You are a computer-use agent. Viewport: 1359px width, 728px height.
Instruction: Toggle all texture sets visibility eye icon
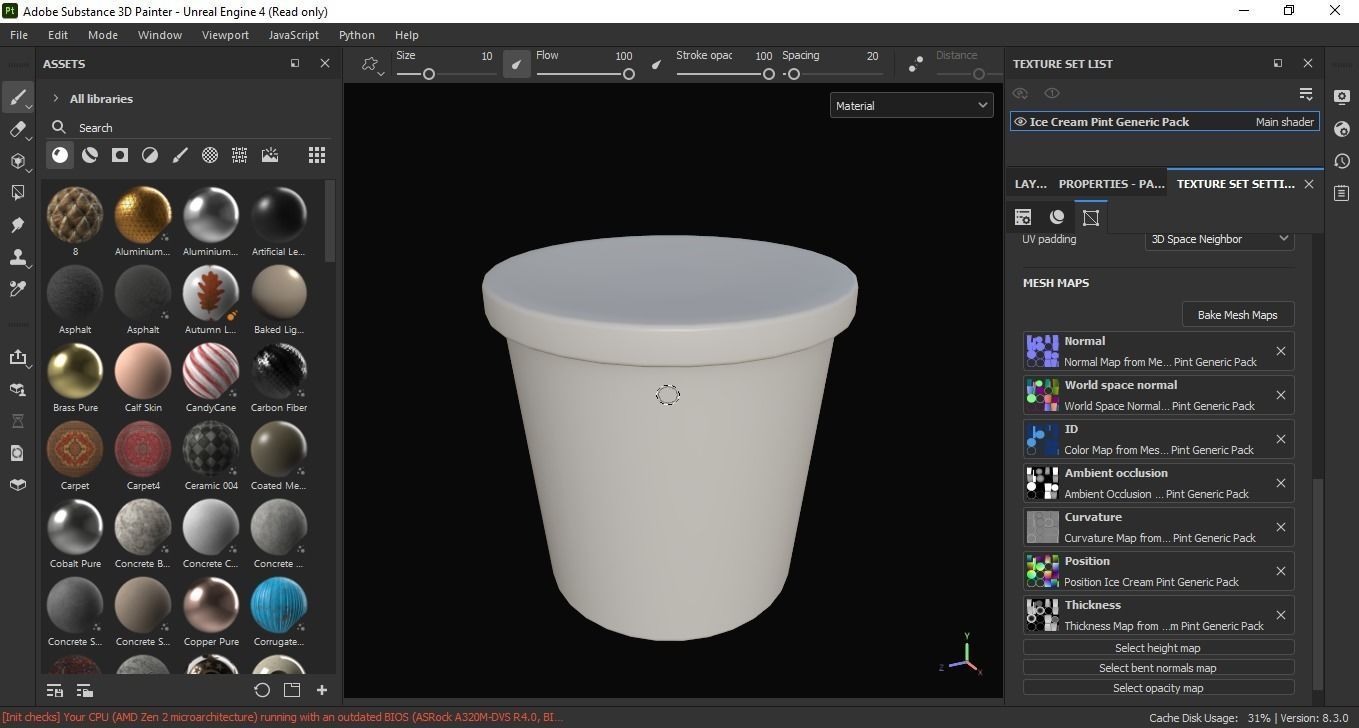tap(1020, 93)
